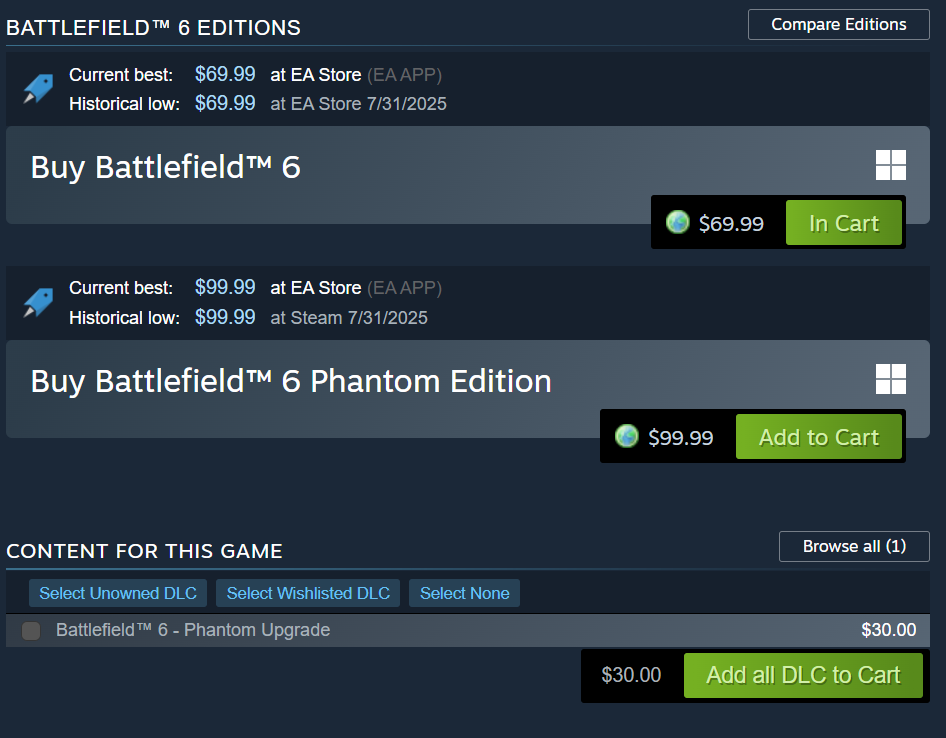Click the globe icon beside the $99.99 price
Image resolution: width=946 pixels, height=738 pixels.
627,437
